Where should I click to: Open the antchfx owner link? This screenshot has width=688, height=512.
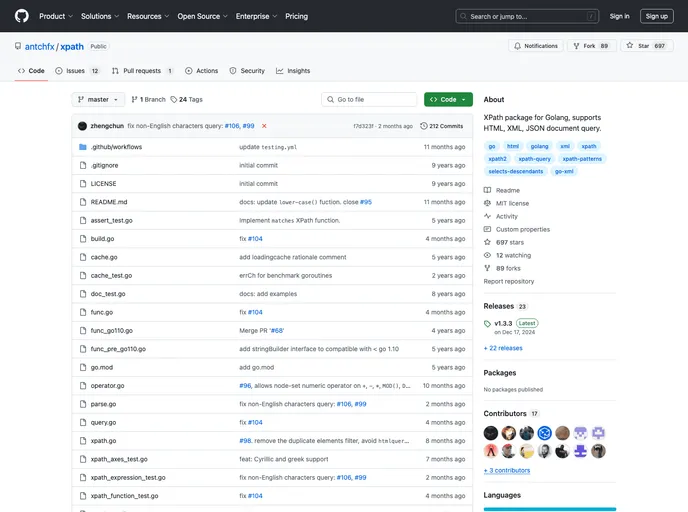click(x=39, y=47)
